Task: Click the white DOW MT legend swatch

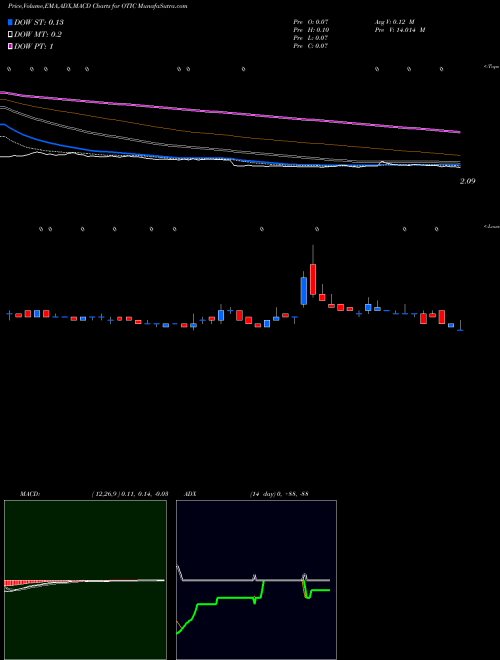Action: click(x=10, y=35)
